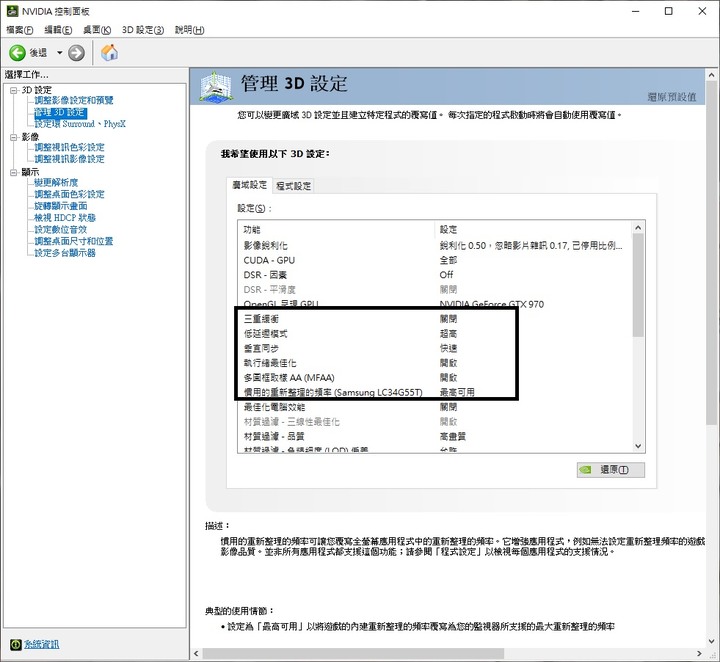Click the 系統資訊 icon at bottom left
720x662 pixels.
(x=15, y=645)
